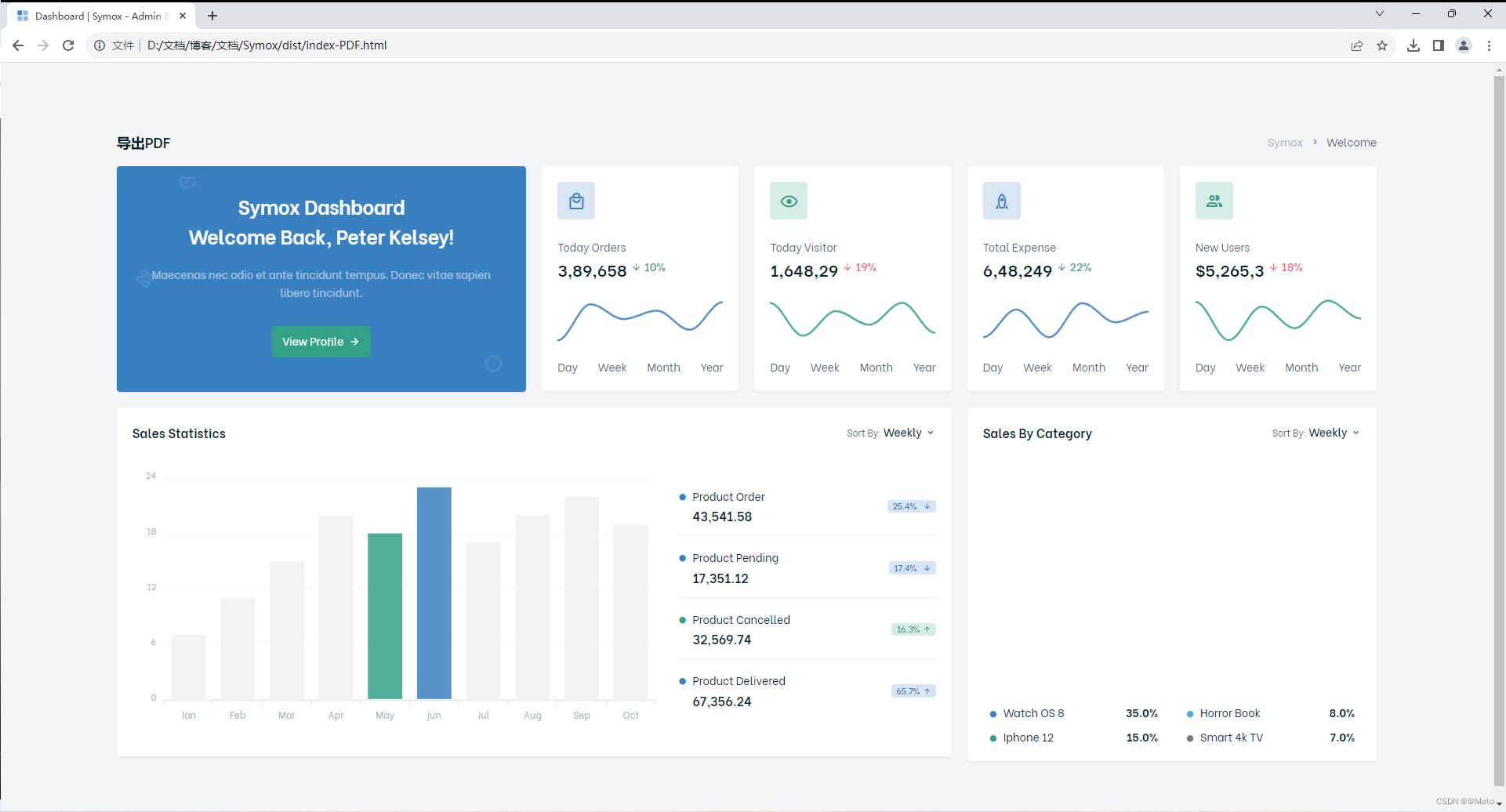Screen dimensions: 1506x812
Task: Click the Today Visitor eye icon
Action: click(789, 201)
